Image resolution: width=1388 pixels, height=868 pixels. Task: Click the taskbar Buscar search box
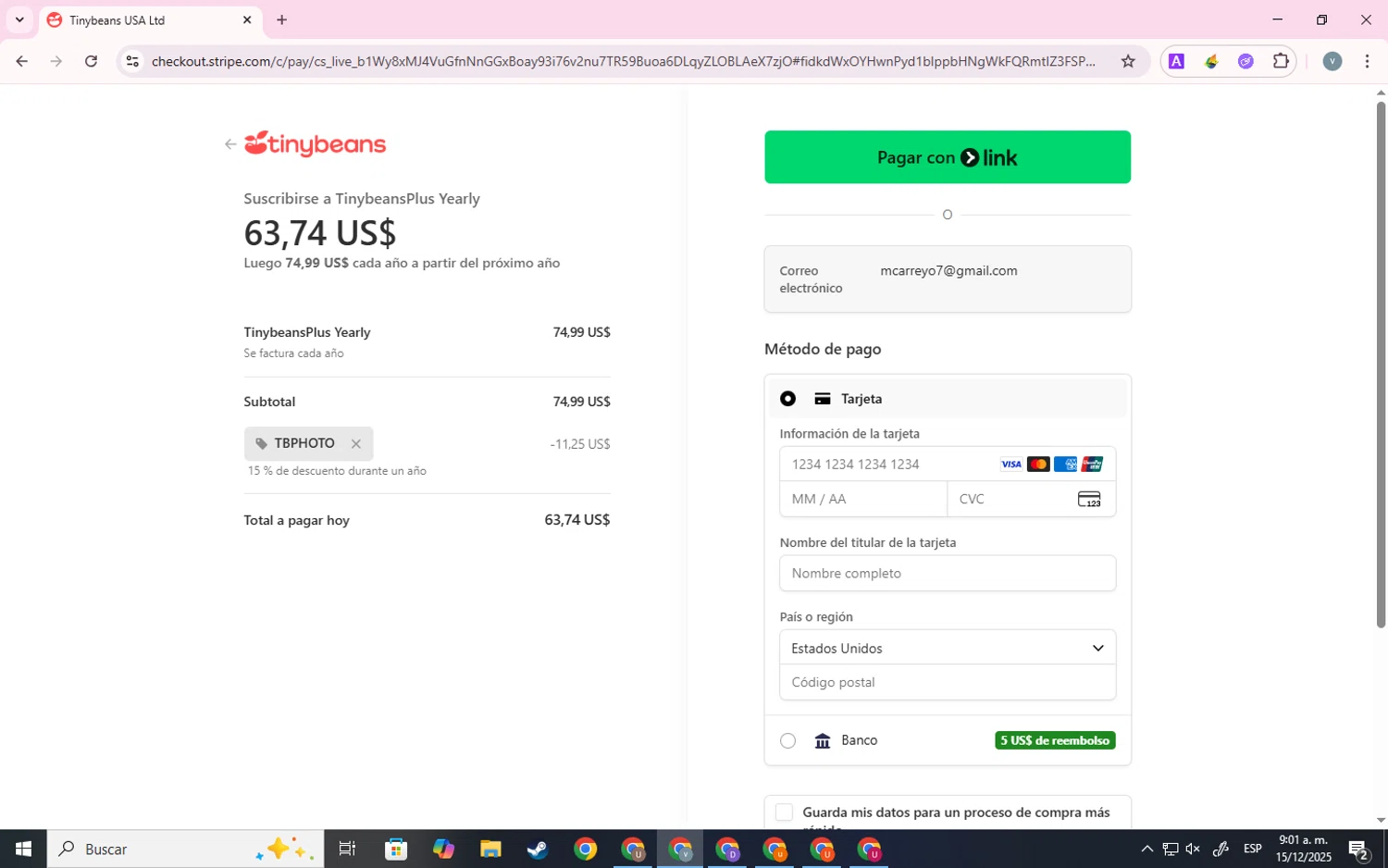(186, 849)
